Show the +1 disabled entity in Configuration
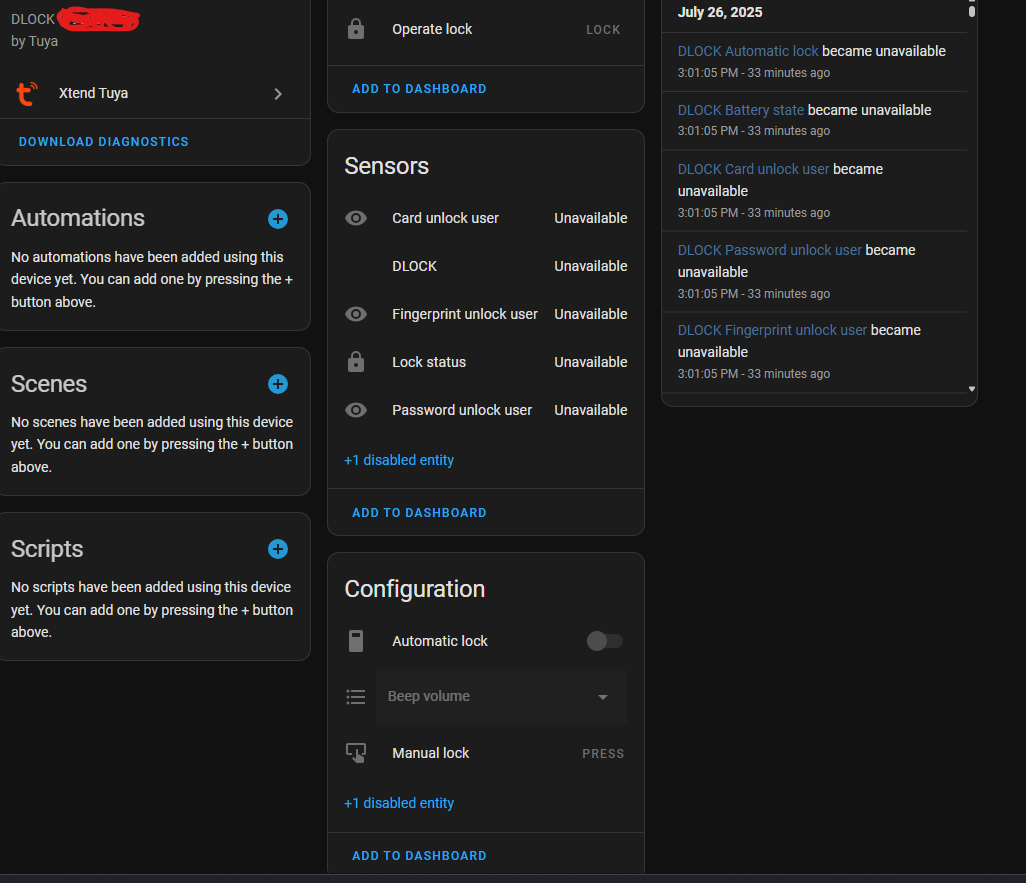This screenshot has height=883, width=1026. point(399,803)
